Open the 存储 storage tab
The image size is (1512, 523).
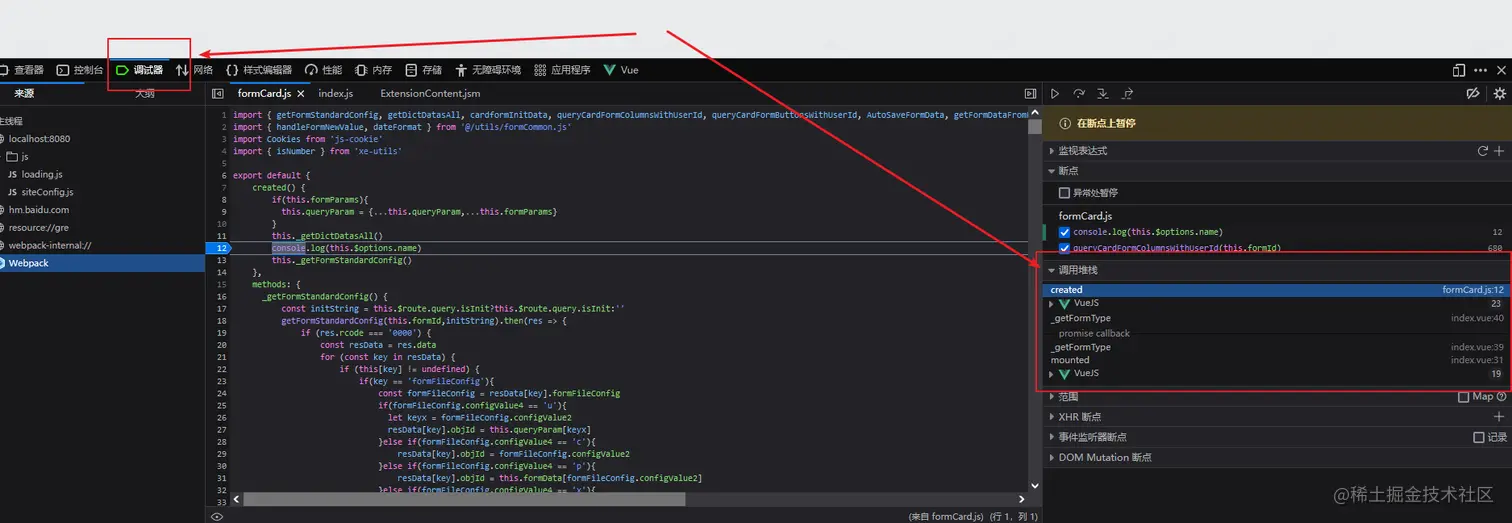point(424,70)
